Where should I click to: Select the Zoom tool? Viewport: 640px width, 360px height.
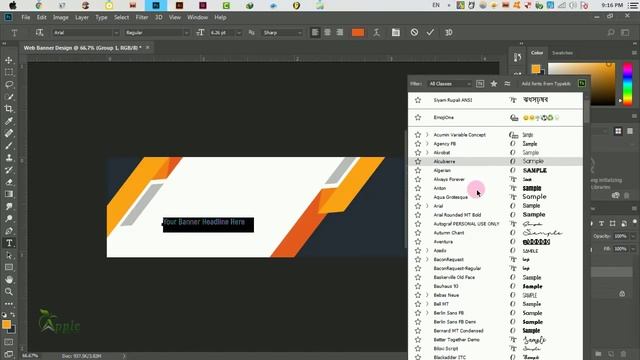click(9, 292)
